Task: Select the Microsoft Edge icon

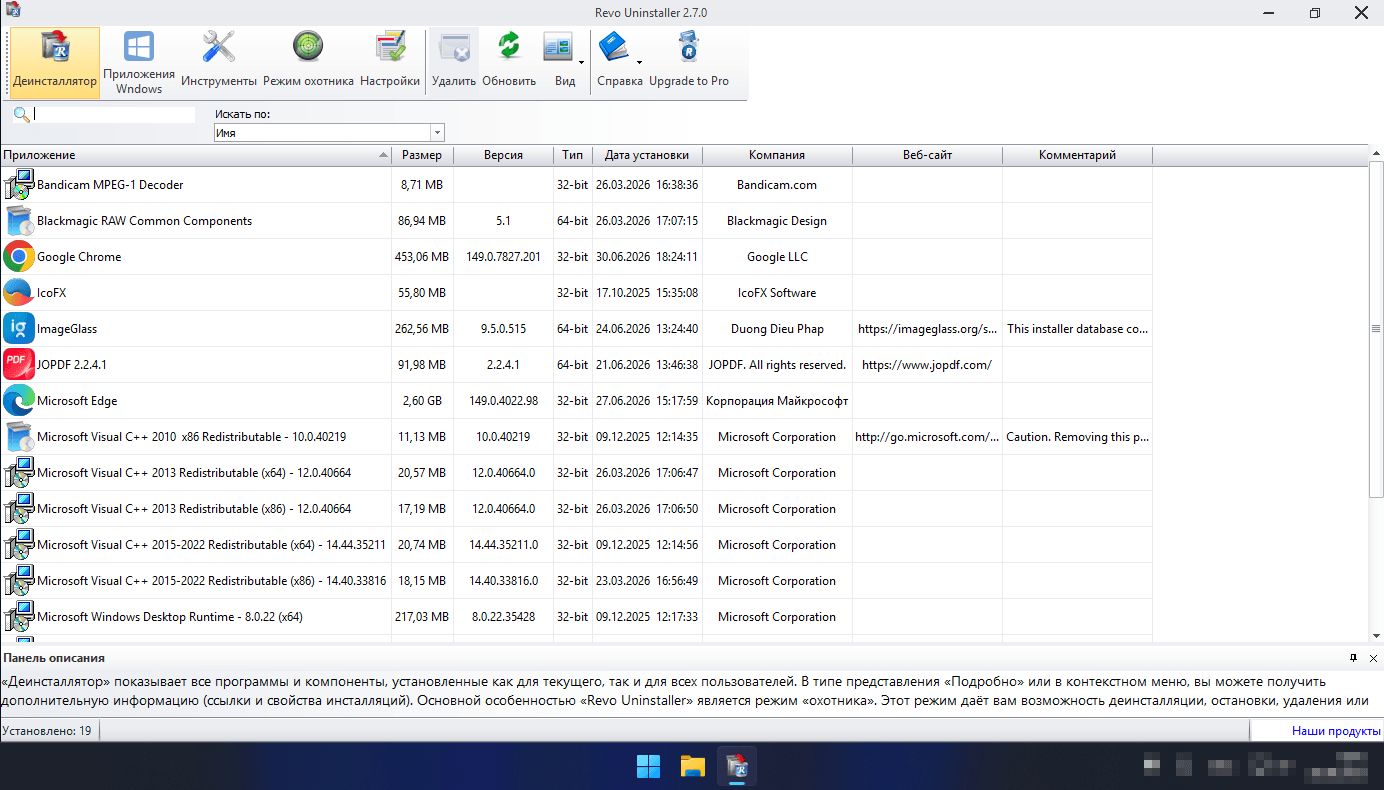Action: click(x=19, y=401)
